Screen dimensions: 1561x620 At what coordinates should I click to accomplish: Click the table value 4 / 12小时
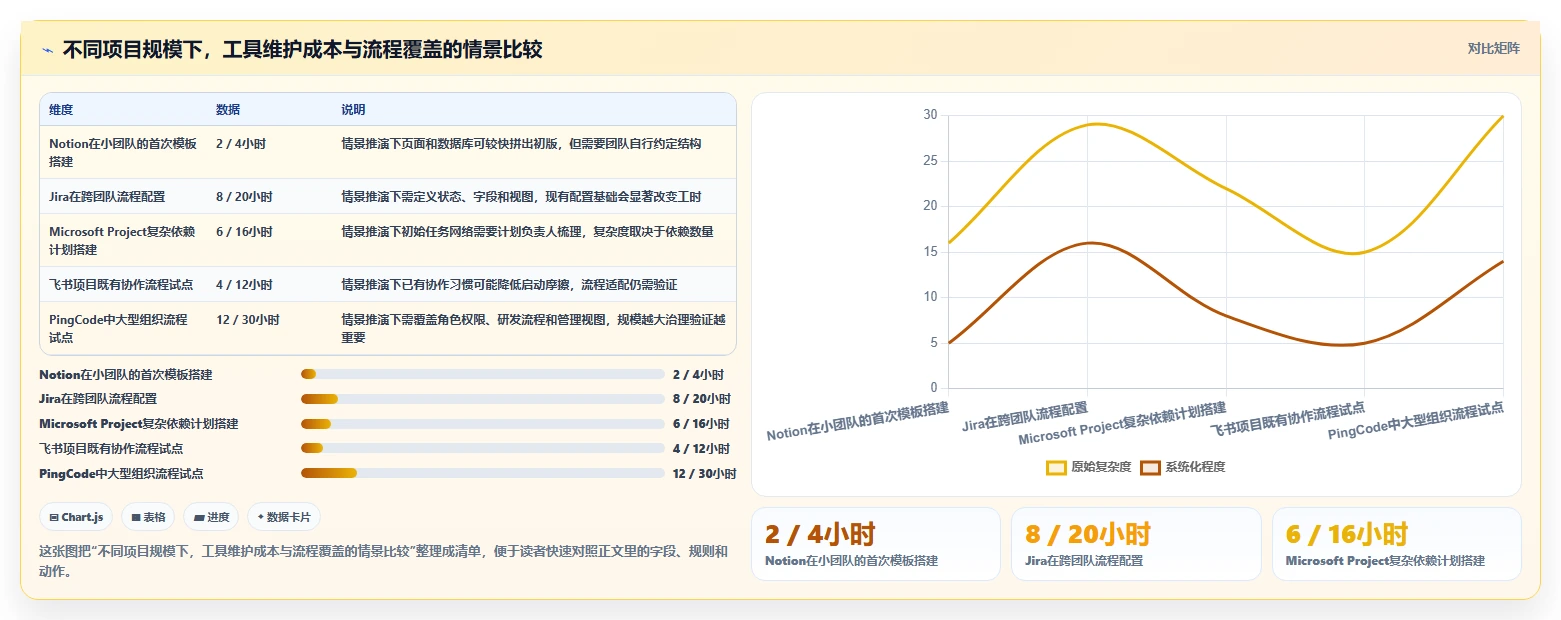click(244, 285)
